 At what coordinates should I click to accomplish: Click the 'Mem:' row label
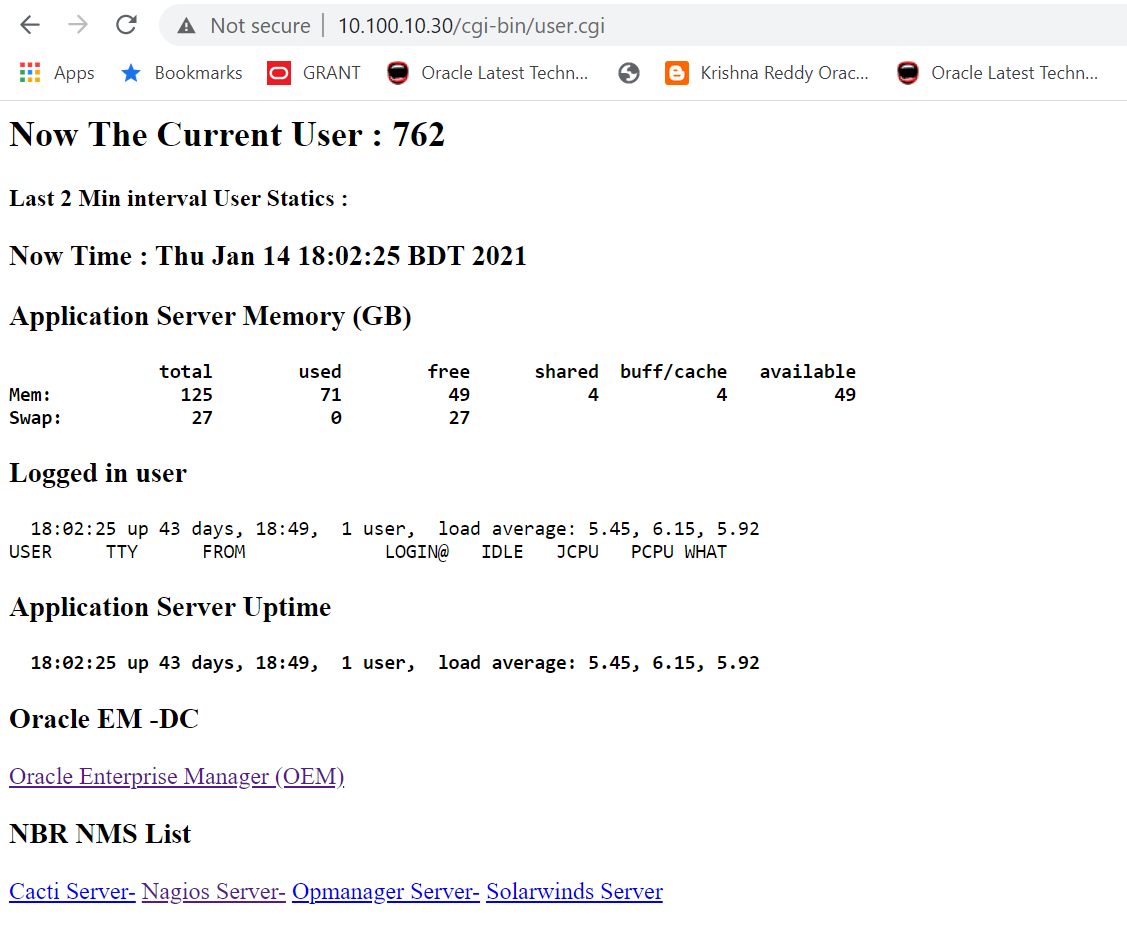[30, 394]
